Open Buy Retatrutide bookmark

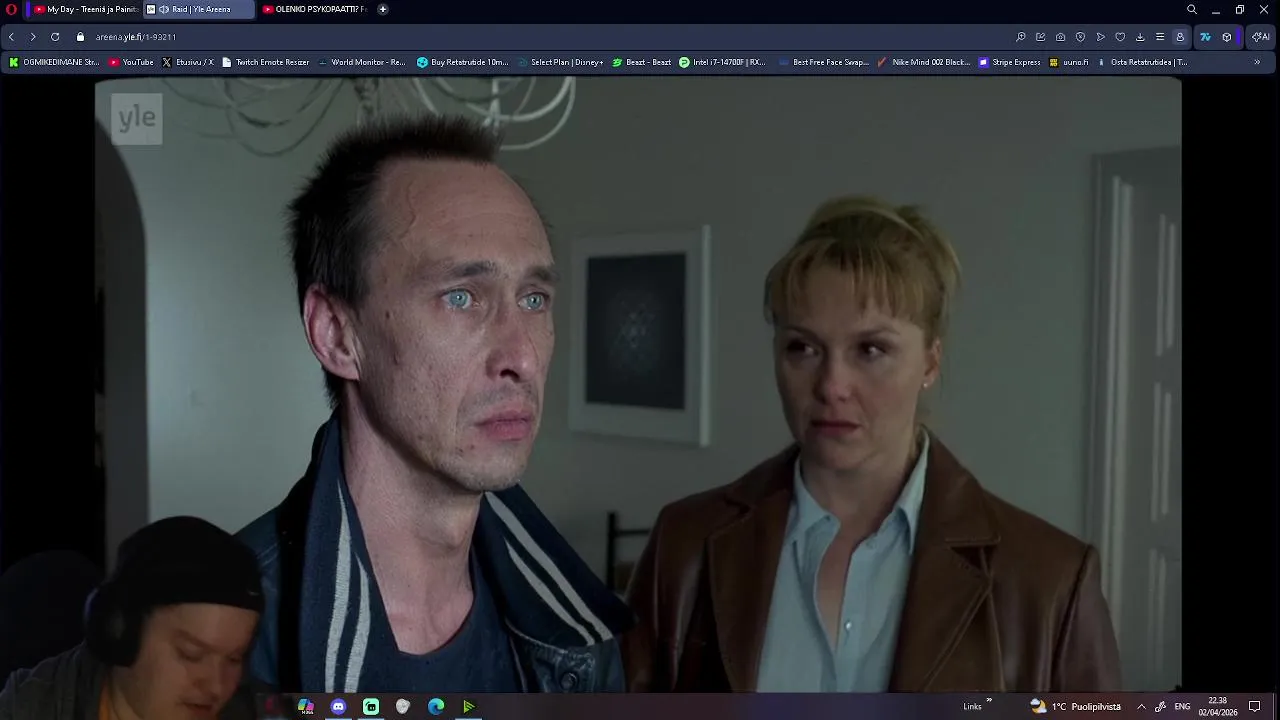(x=463, y=62)
